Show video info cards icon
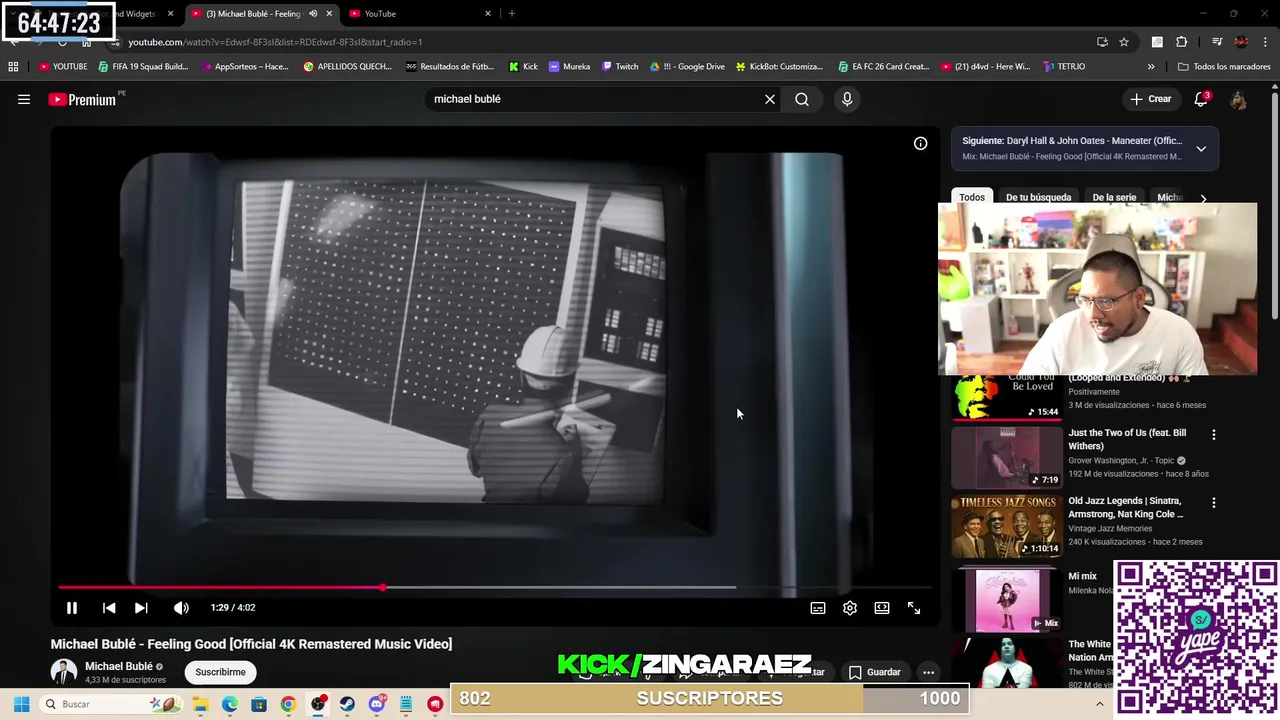The image size is (1280, 720). tap(920, 143)
